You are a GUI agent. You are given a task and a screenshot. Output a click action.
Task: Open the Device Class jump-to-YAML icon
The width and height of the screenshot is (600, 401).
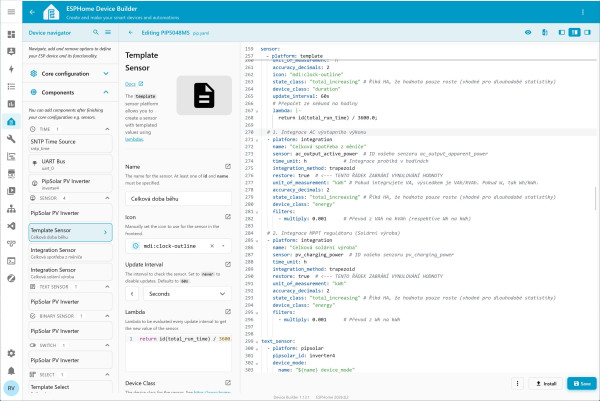pos(228,383)
